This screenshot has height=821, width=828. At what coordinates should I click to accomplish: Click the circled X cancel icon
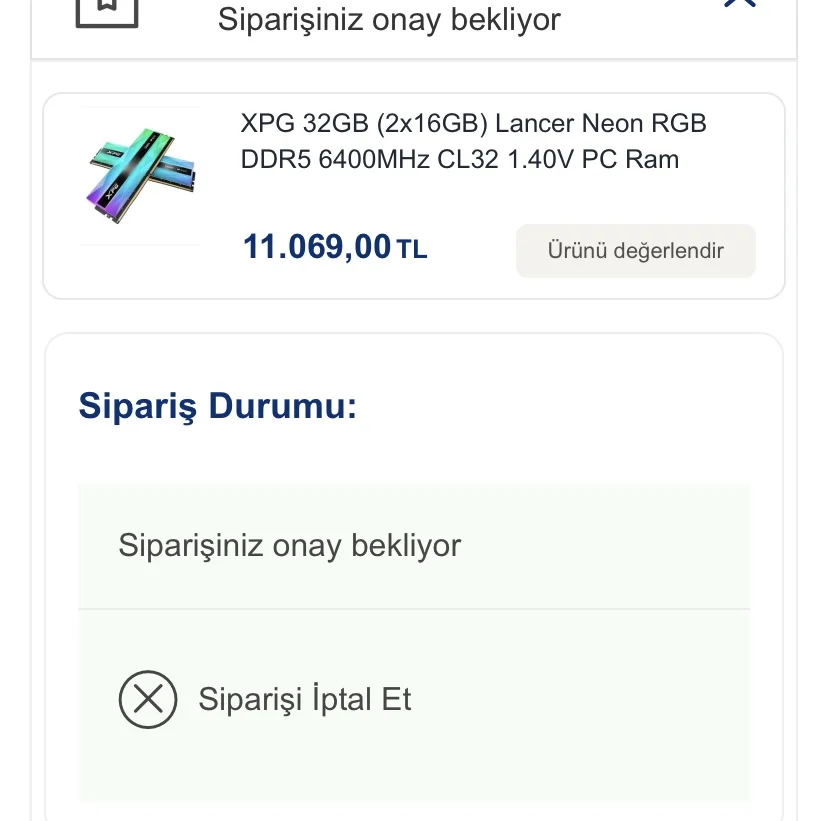[x=148, y=699]
